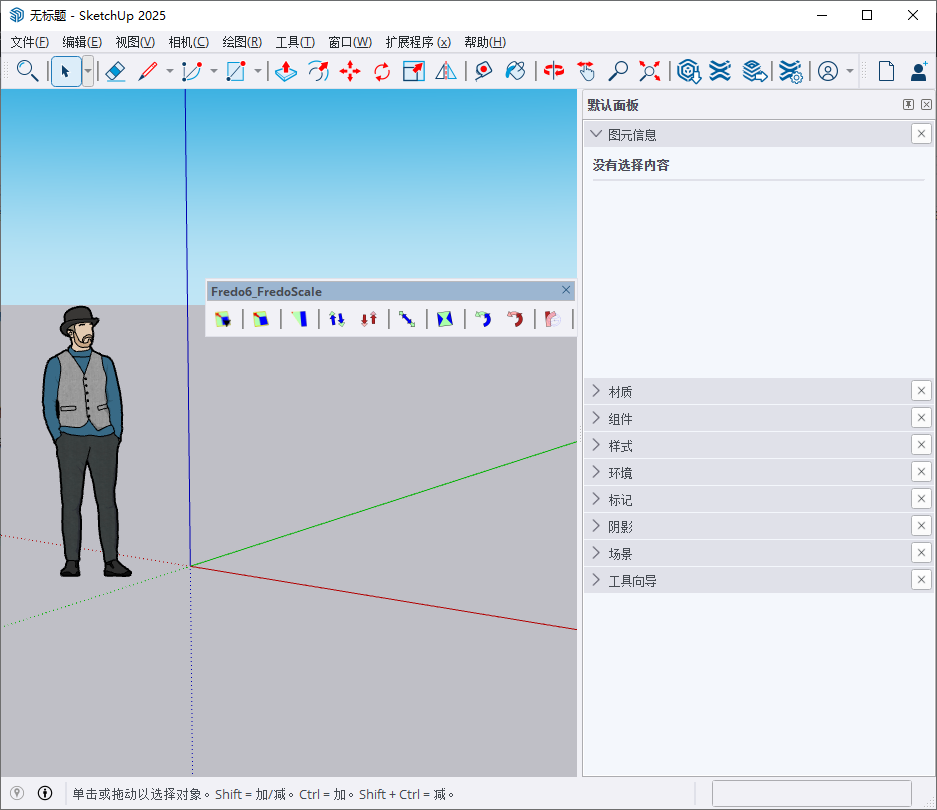The width and height of the screenshot is (937, 810).
Task: Open the Arc tool dropdown arrow
Action: (x=213, y=71)
